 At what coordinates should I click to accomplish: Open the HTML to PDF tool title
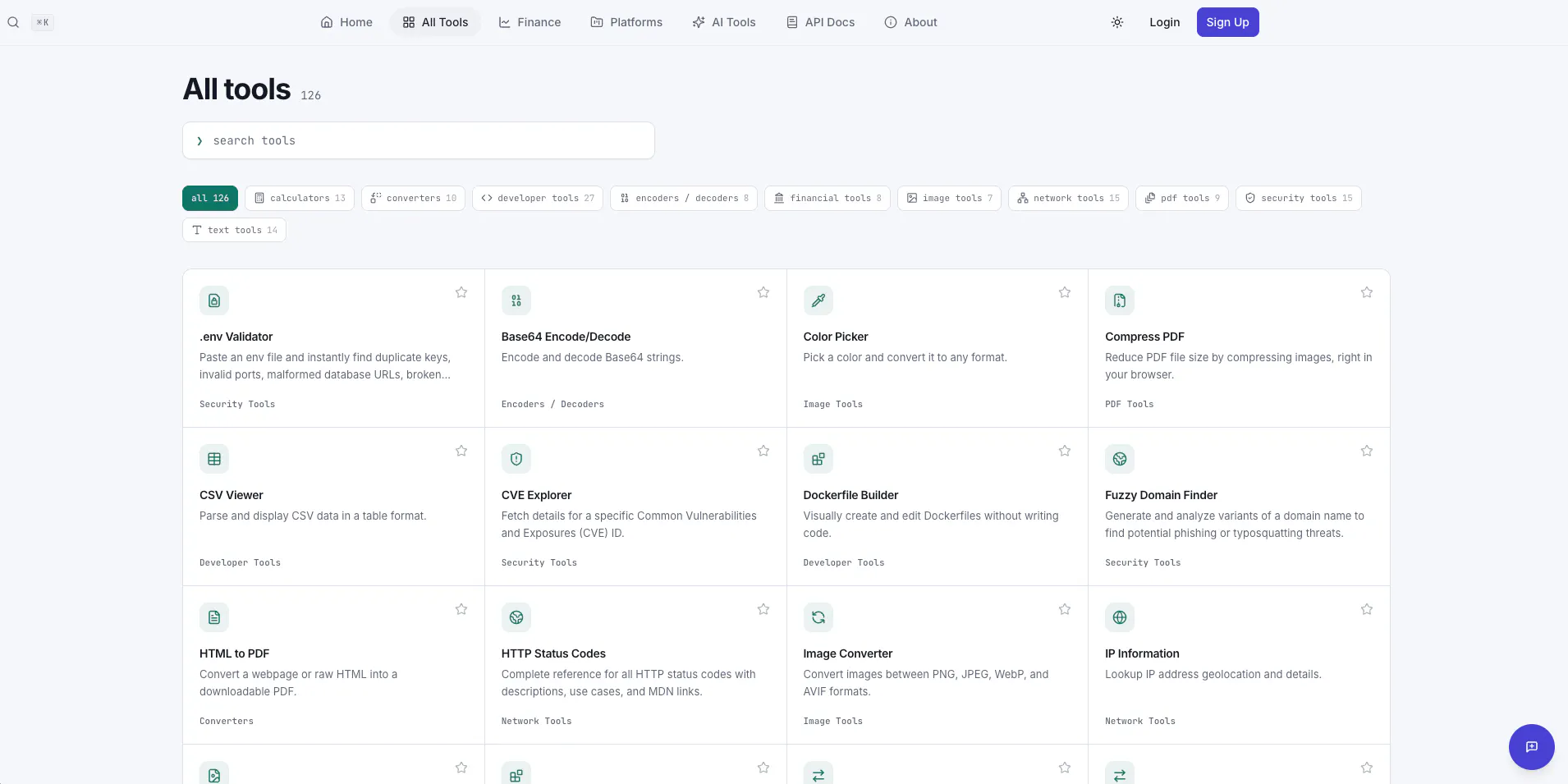tap(235, 653)
